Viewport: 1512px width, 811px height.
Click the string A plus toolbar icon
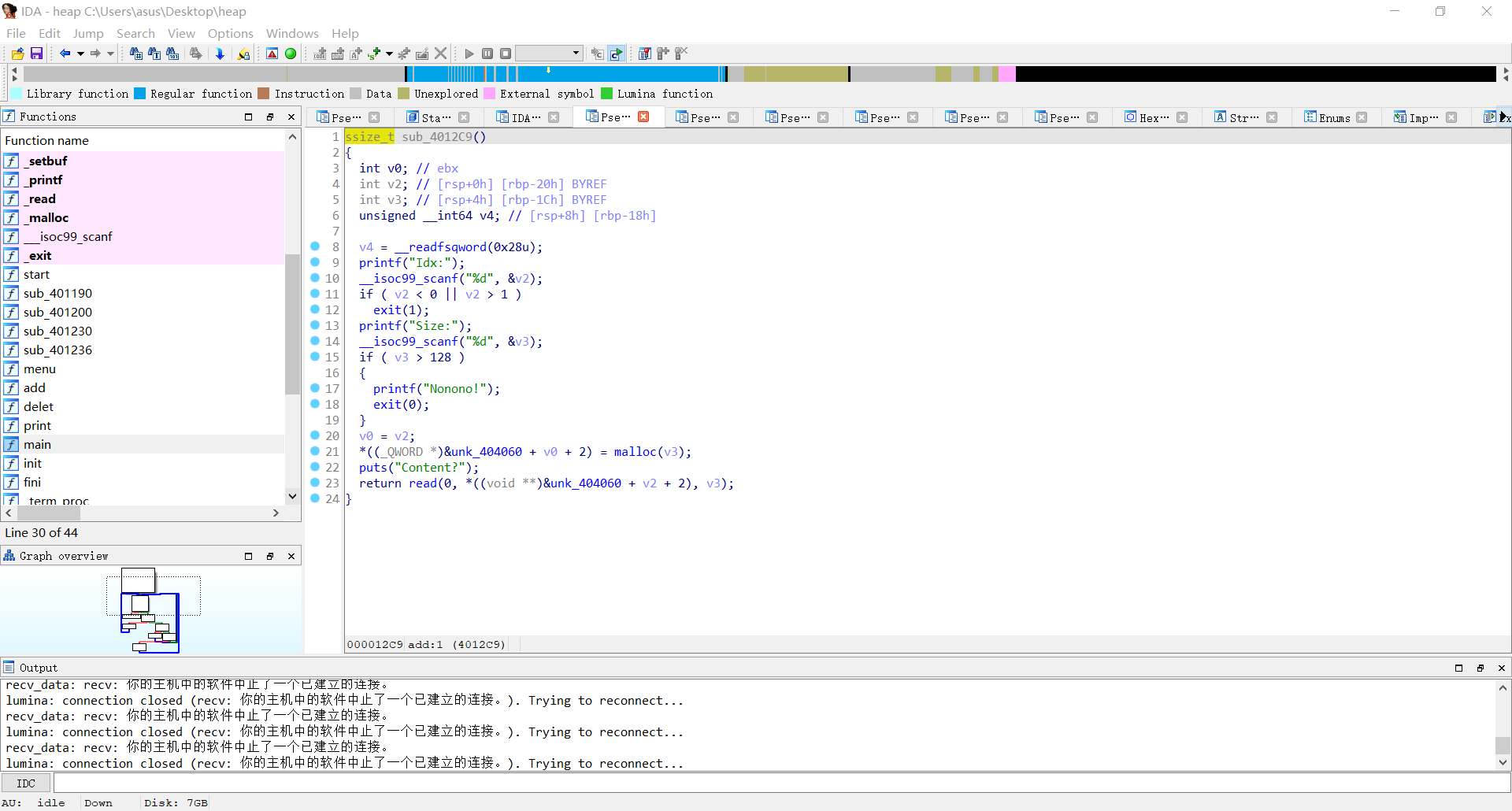tap(356, 54)
